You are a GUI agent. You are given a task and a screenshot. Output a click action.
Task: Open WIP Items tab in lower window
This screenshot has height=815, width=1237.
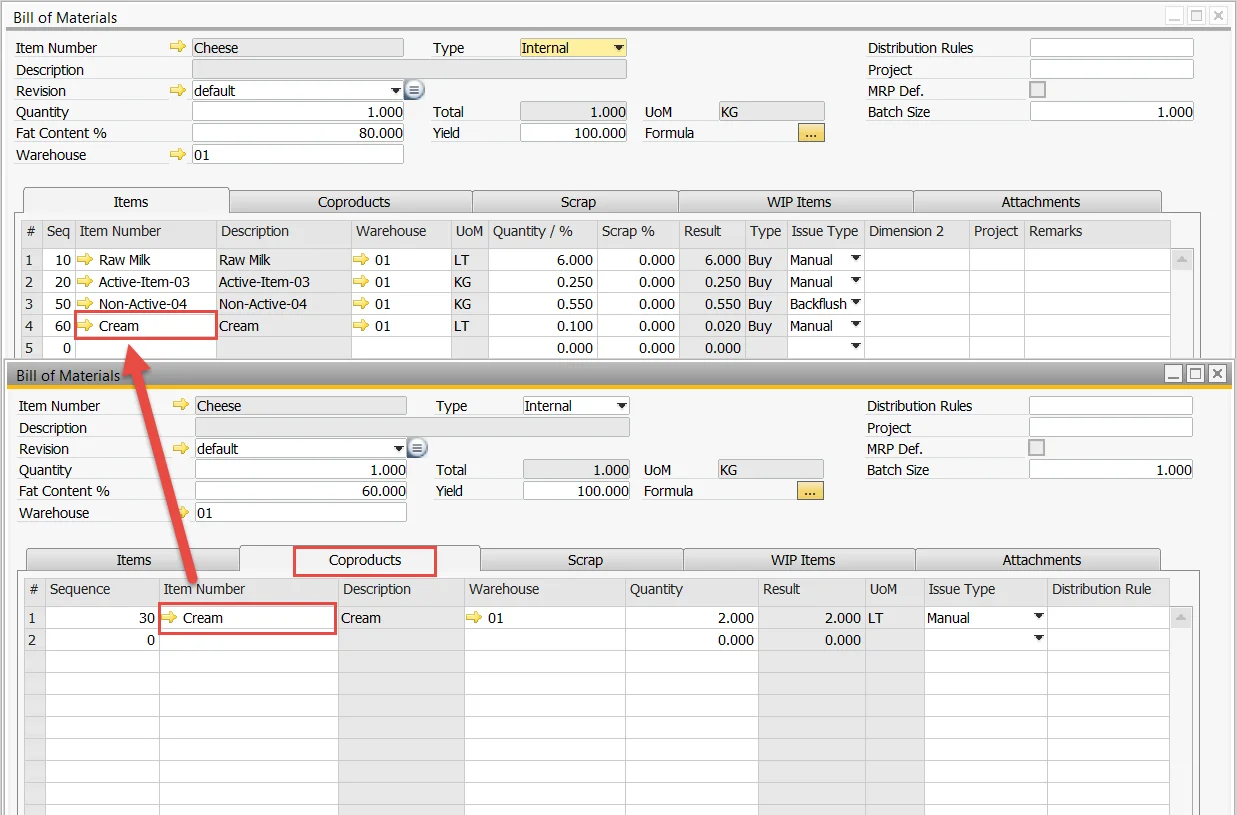pos(802,560)
